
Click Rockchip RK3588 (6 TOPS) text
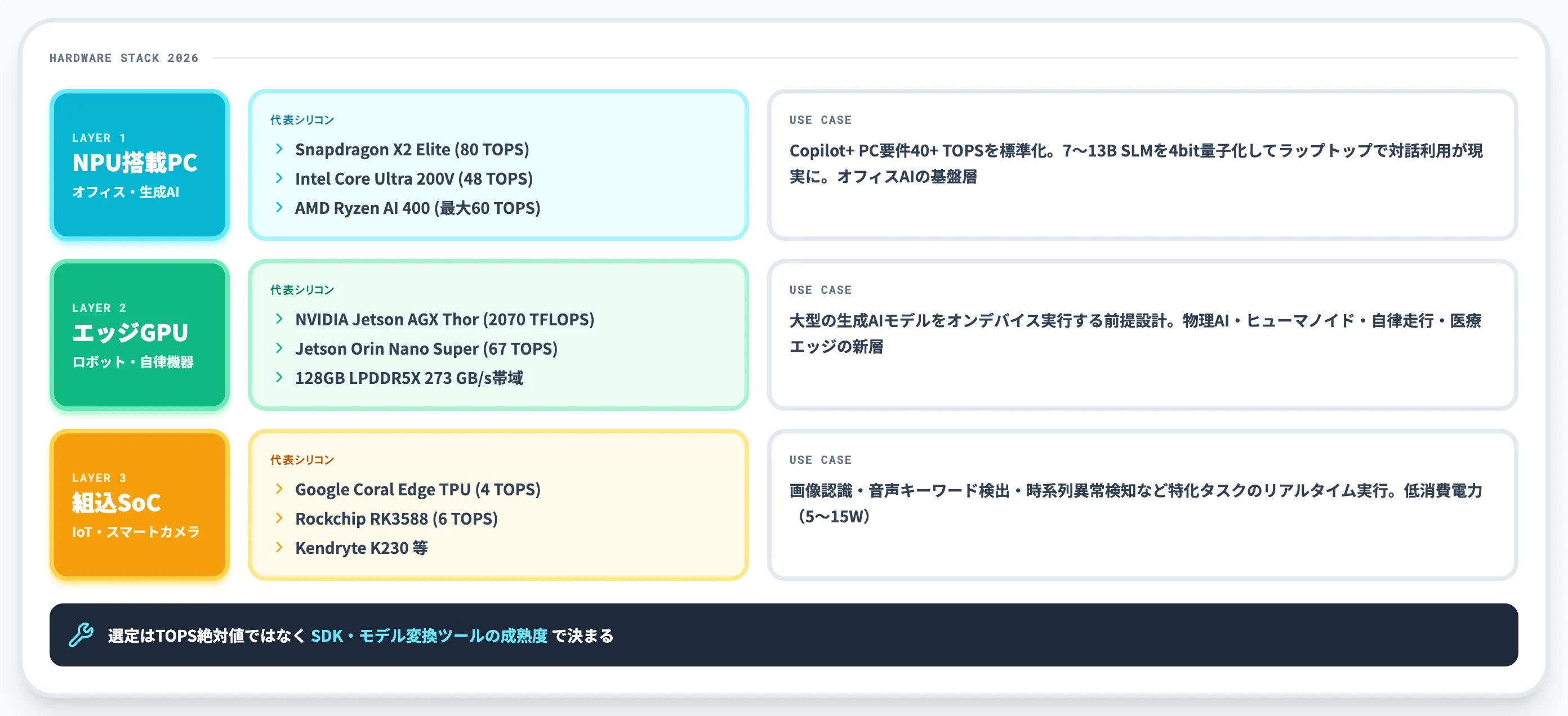[397, 519]
